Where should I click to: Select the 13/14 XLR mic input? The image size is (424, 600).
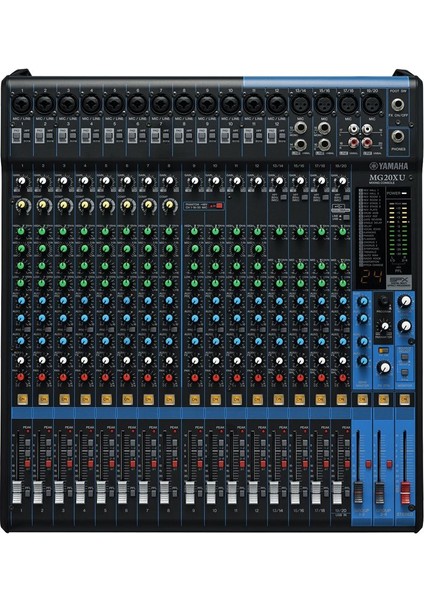[x=300, y=104]
